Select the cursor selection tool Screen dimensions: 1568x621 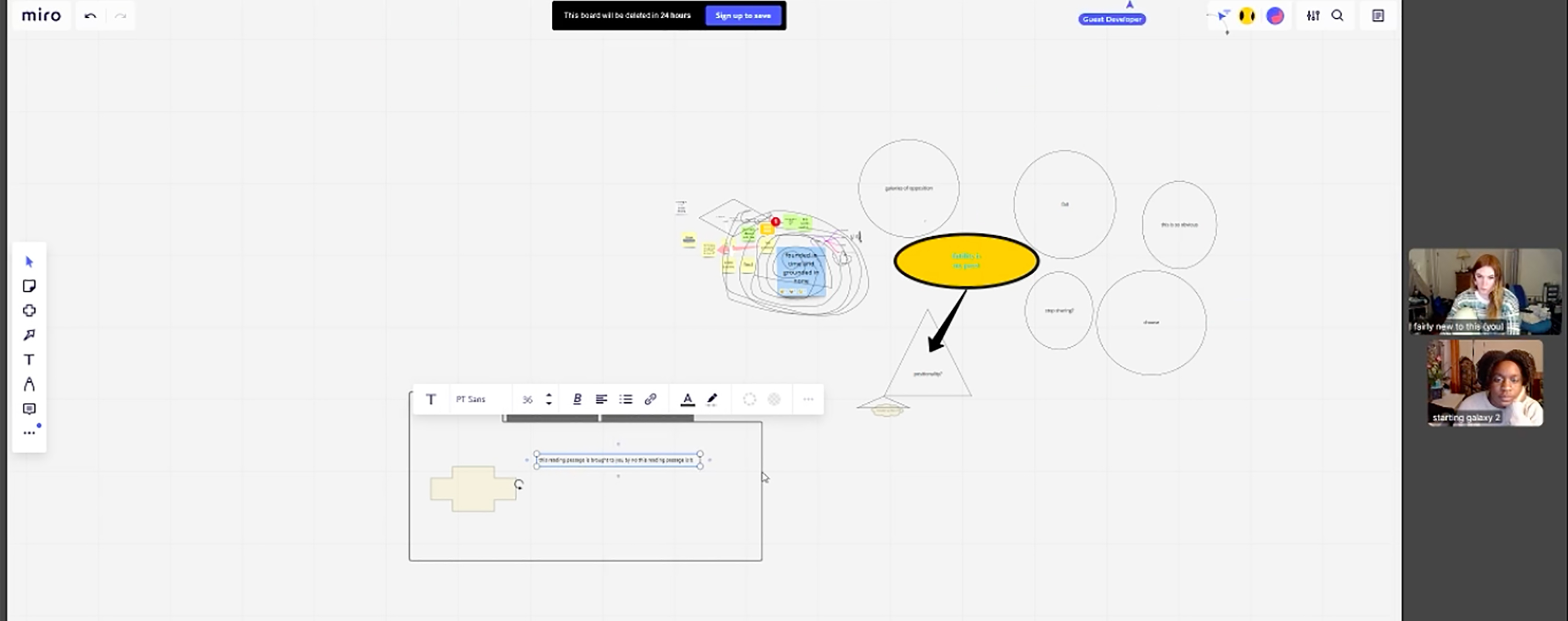[x=29, y=261]
